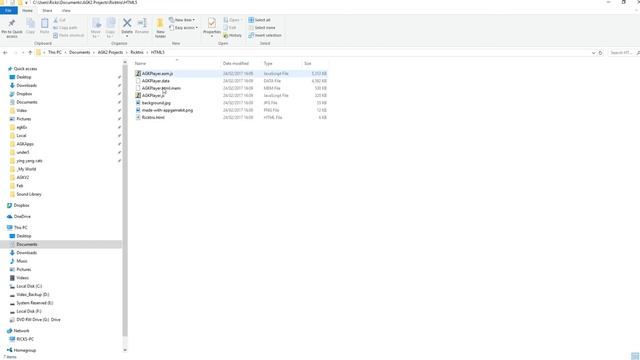Click Pin to Quick access icon
The image size is (640, 360).
[12, 23]
